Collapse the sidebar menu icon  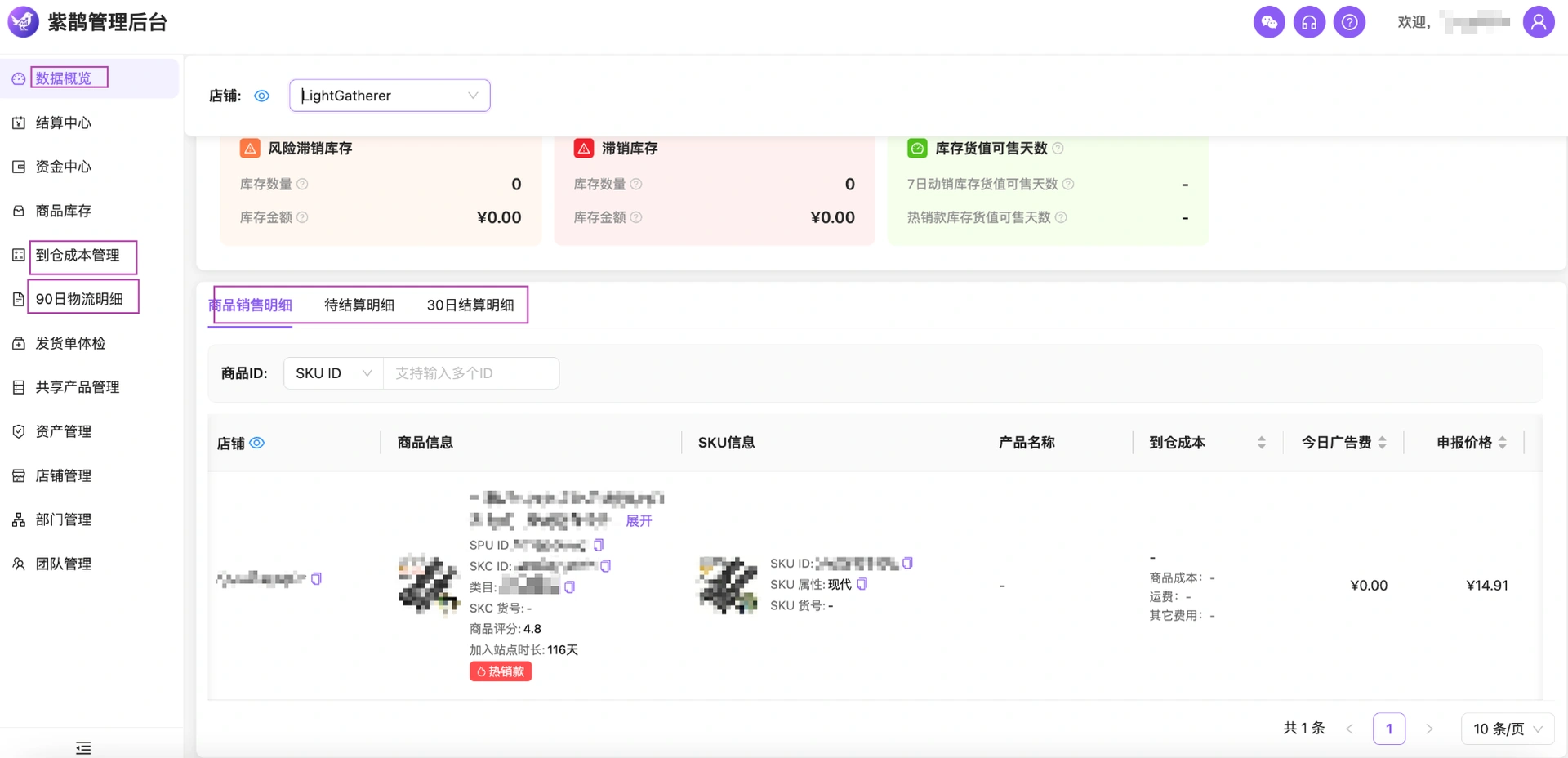(x=83, y=747)
